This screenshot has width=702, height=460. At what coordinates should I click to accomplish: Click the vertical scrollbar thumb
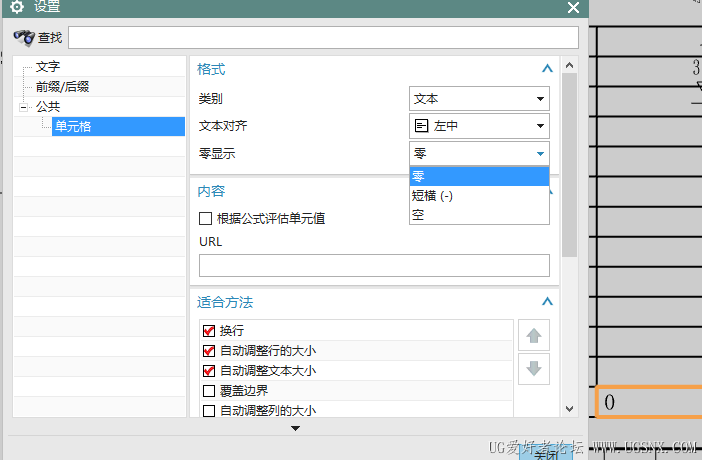point(569,165)
